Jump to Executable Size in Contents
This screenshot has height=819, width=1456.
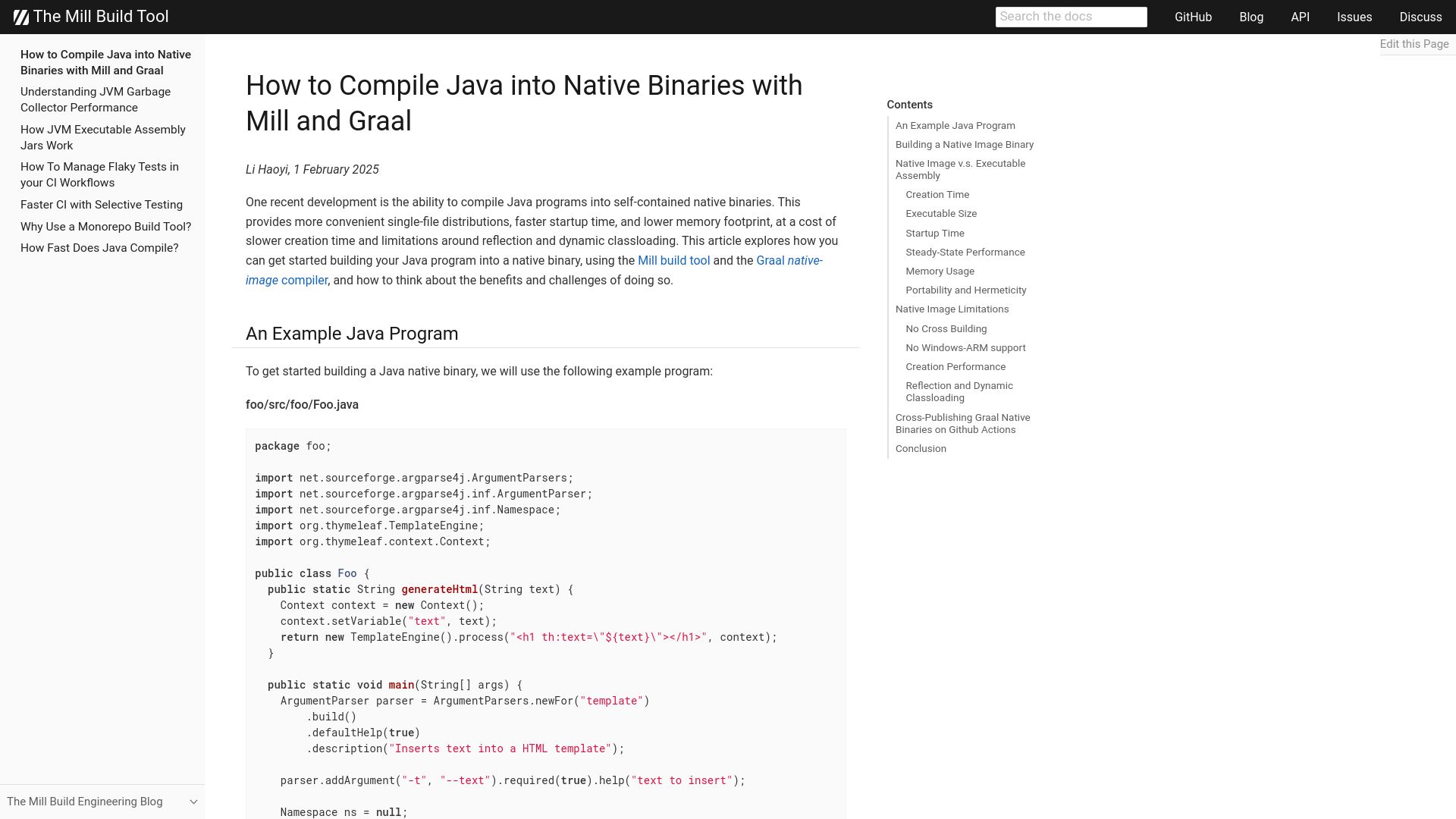pos(940,214)
